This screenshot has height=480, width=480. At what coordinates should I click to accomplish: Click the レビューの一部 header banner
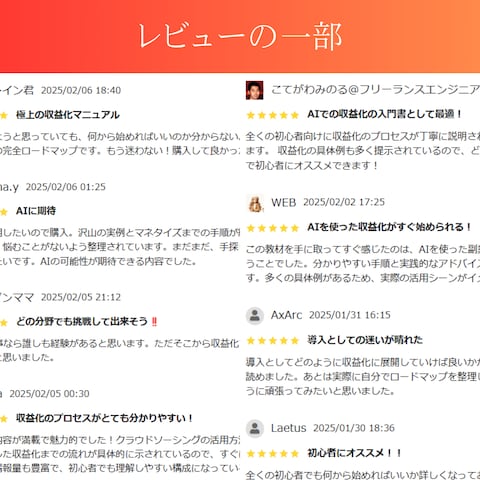240,36
